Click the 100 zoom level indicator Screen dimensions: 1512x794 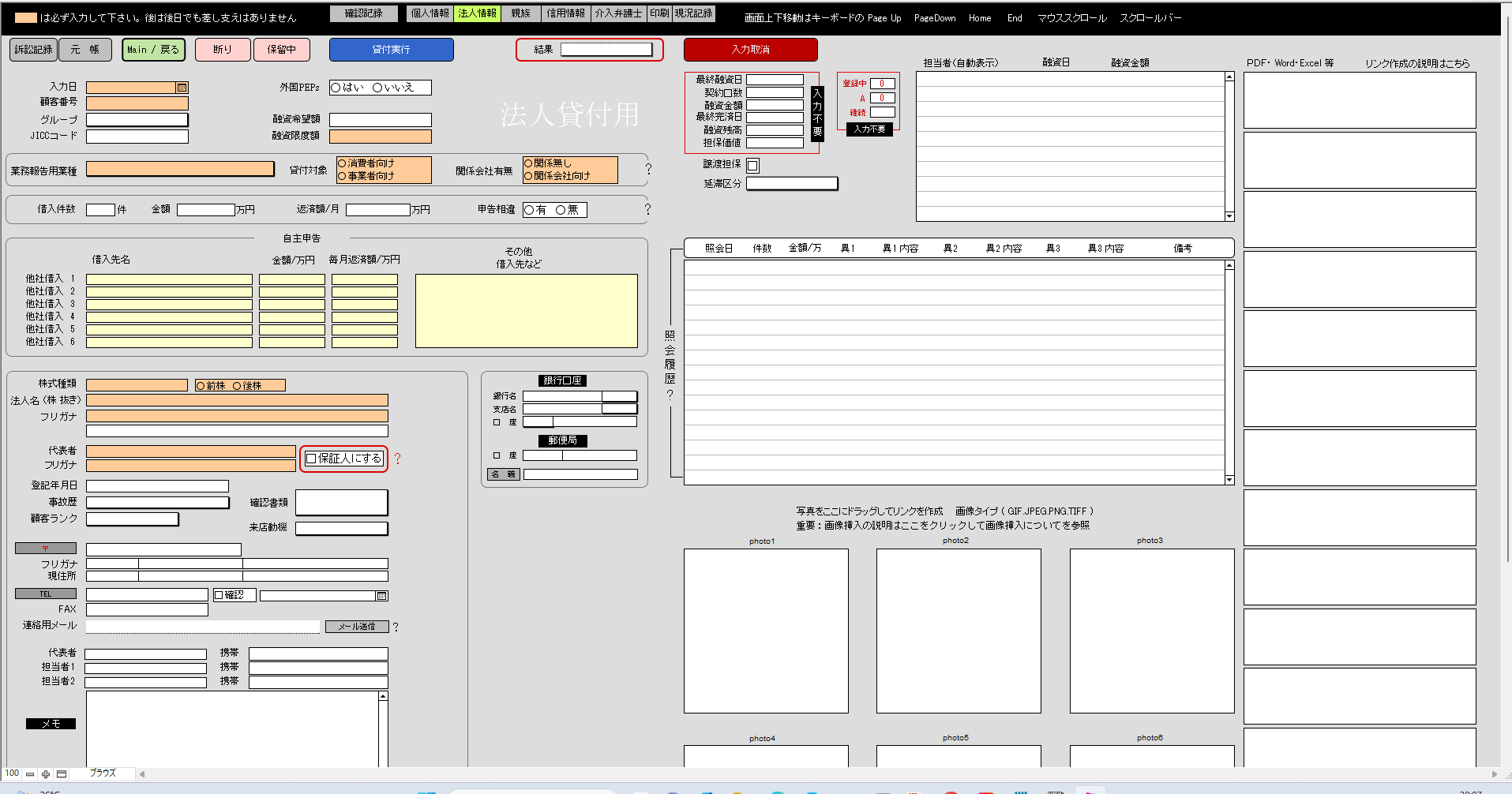[x=12, y=773]
